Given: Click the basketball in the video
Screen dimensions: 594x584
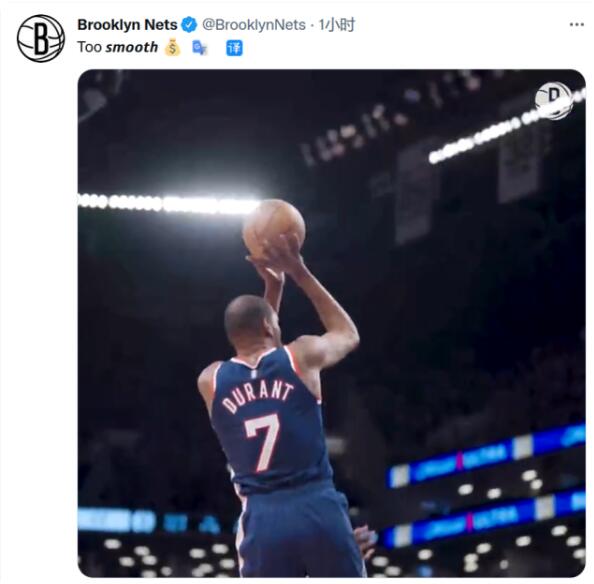Looking at the screenshot, I should point(274,228).
